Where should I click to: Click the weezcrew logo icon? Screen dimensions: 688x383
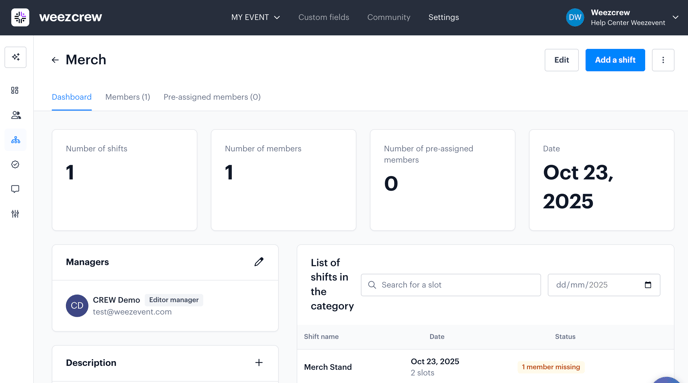click(20, 17)
